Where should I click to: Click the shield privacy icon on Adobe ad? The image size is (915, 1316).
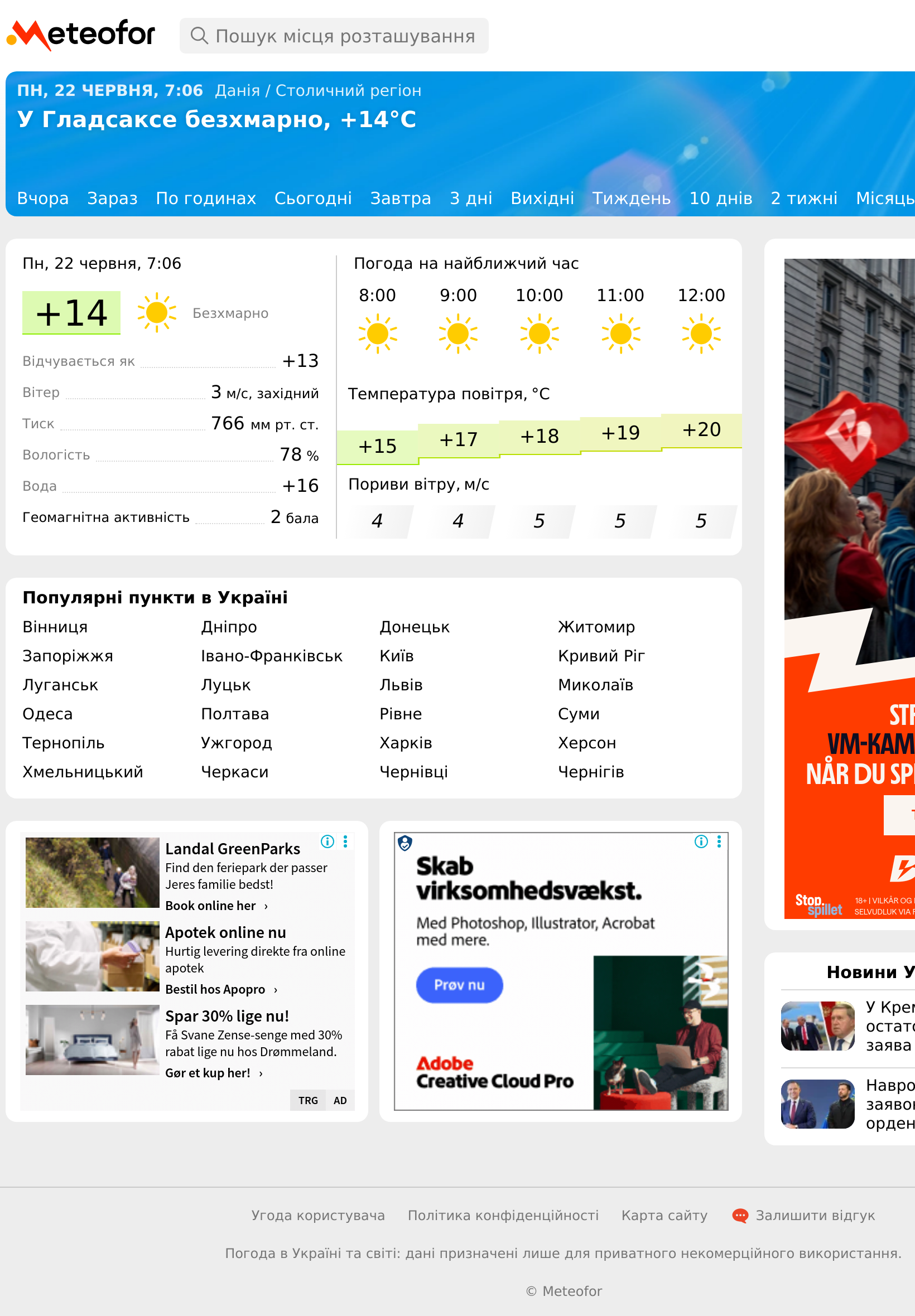coord(405,843)
